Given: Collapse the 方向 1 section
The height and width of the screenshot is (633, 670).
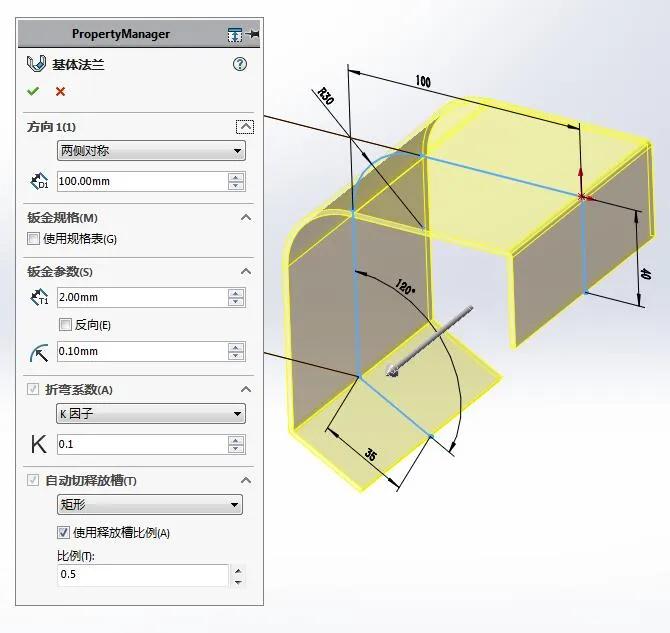Looking at the screenshot, I should click(x=245, y=127).
